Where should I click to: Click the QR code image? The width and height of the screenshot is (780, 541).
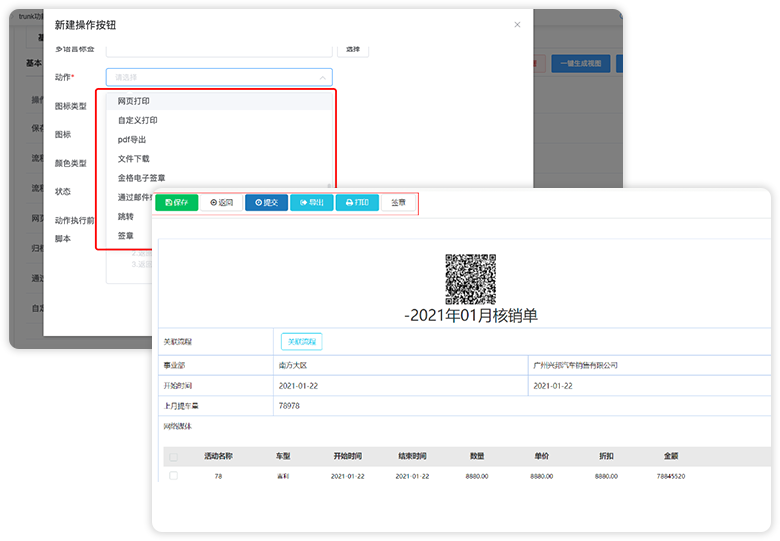471,279
